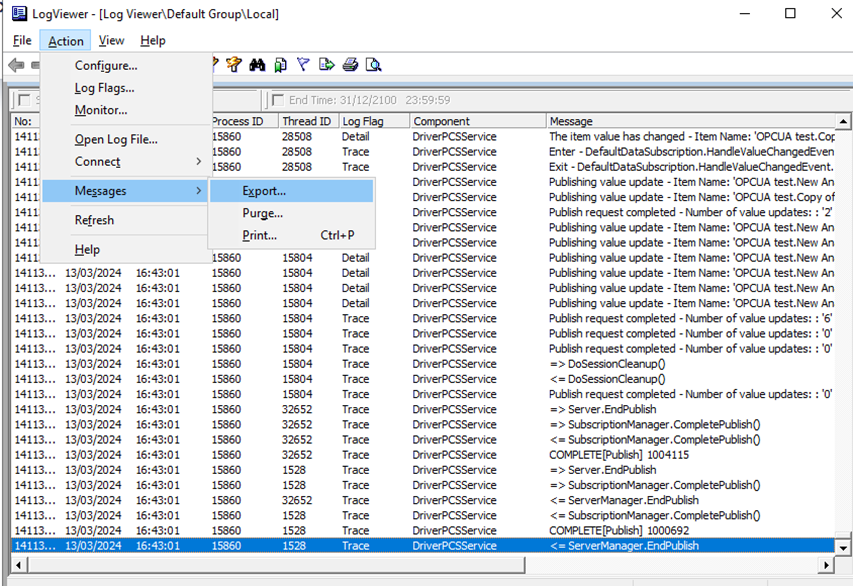This screenshot has width=853, height=586.
Task: Click horizontal scrollbar right arrow
Action: point(826,565)
